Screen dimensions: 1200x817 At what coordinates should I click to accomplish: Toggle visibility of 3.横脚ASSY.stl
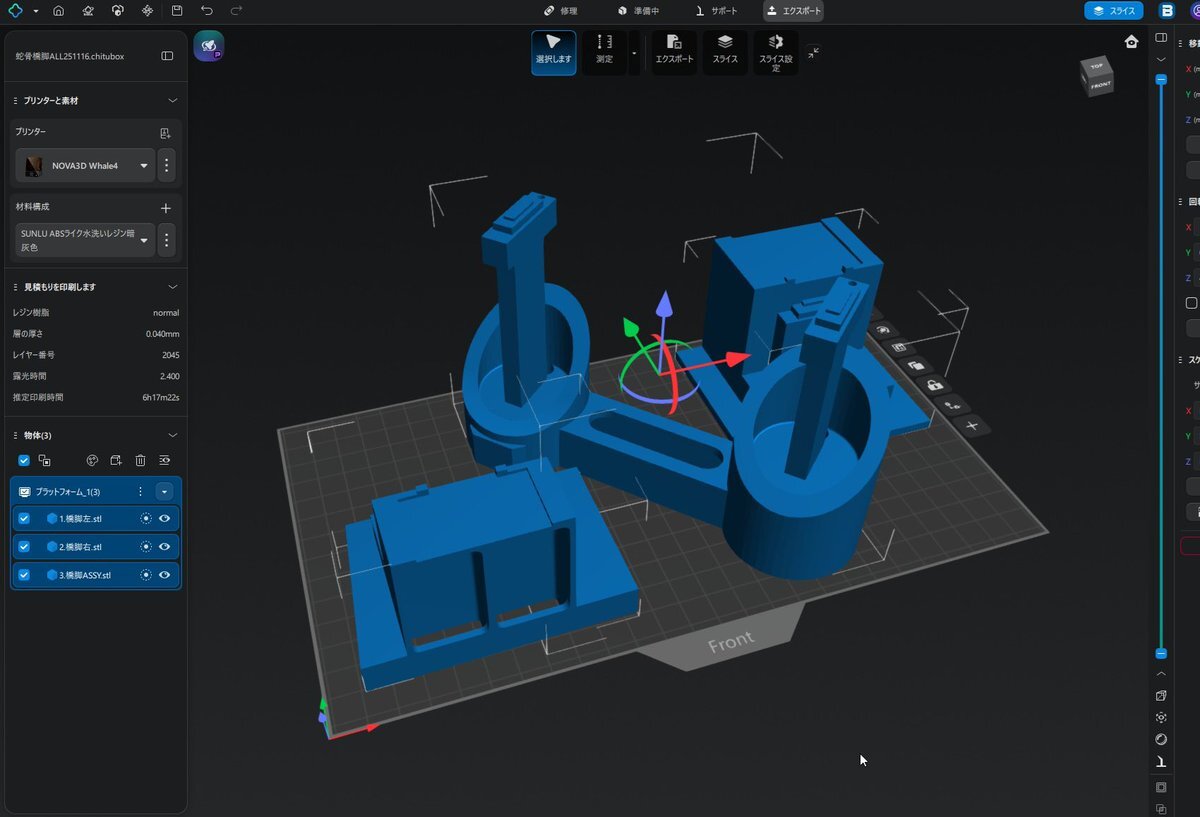tap(164, 575)
